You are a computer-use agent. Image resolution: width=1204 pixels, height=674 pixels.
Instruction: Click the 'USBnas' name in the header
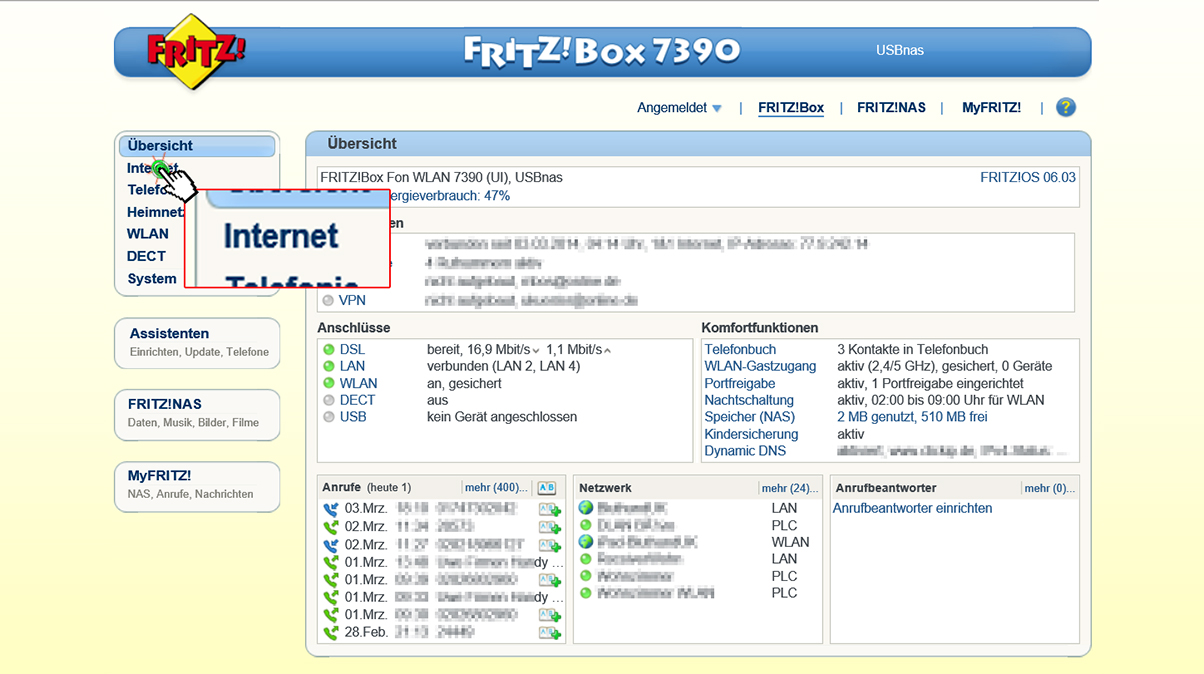click(x=900, y=50)
